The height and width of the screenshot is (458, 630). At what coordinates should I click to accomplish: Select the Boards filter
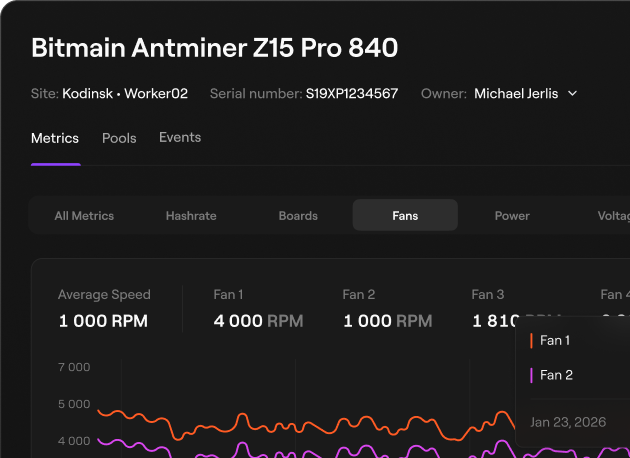click(x=298, y=216)
